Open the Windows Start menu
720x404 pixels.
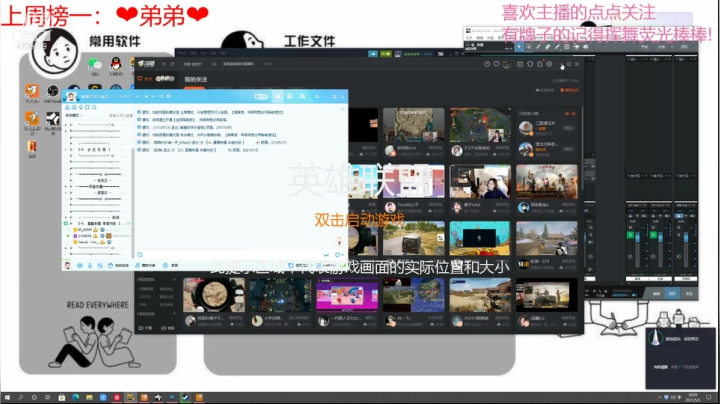tap(7, 397)
